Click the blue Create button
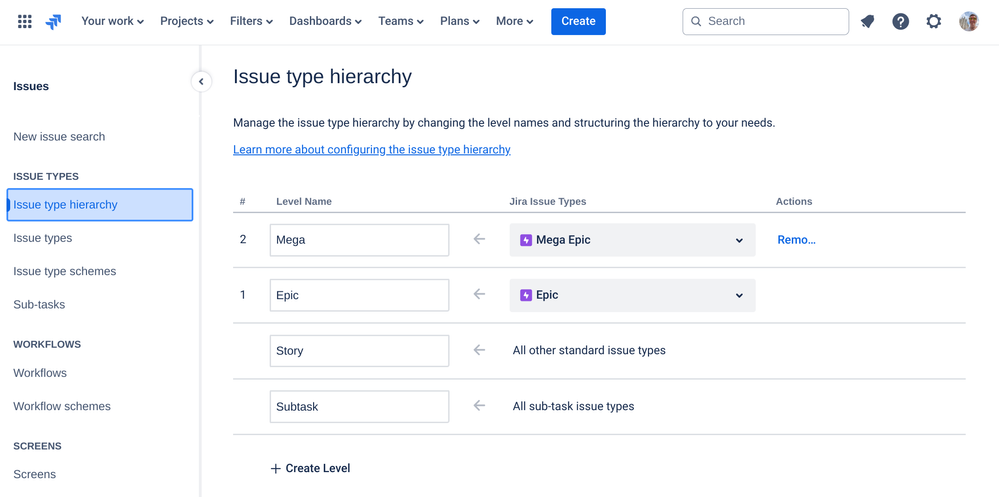This screenshot has width=999, height=497. tap(578, 21)
